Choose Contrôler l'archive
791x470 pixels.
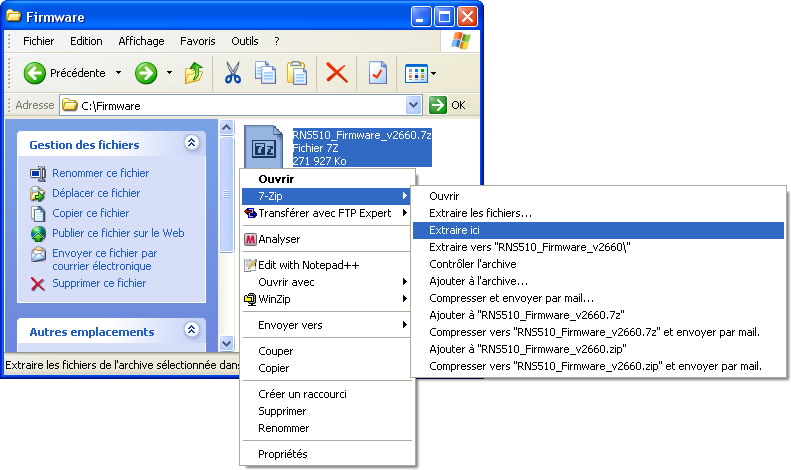pyautogui.click(x=598, y=264)
